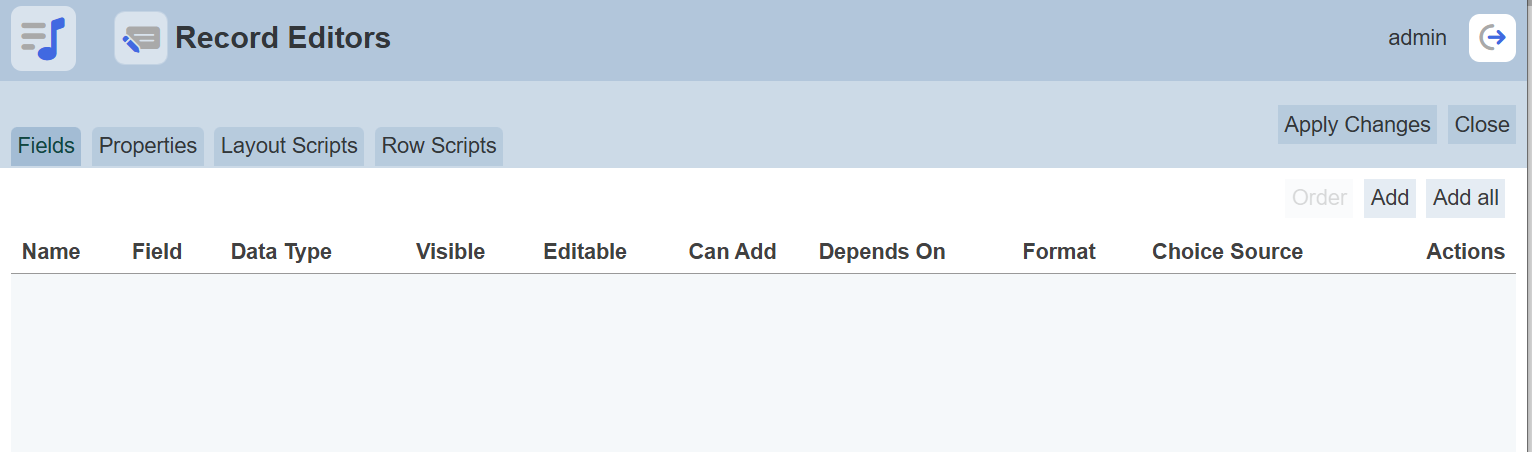This screenshot has width=1532, height=452.
Task: Click the Name column header
Action: click(51, 252)
